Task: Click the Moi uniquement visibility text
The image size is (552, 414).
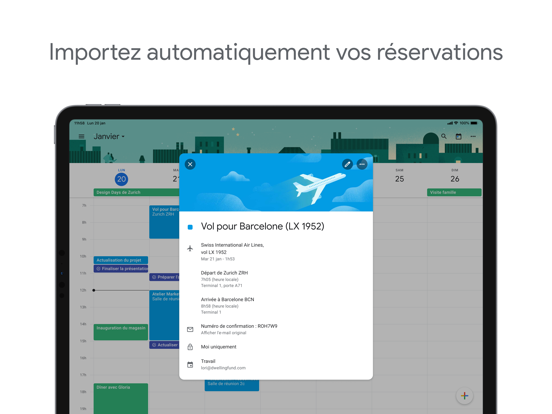Action: point(219,347)
